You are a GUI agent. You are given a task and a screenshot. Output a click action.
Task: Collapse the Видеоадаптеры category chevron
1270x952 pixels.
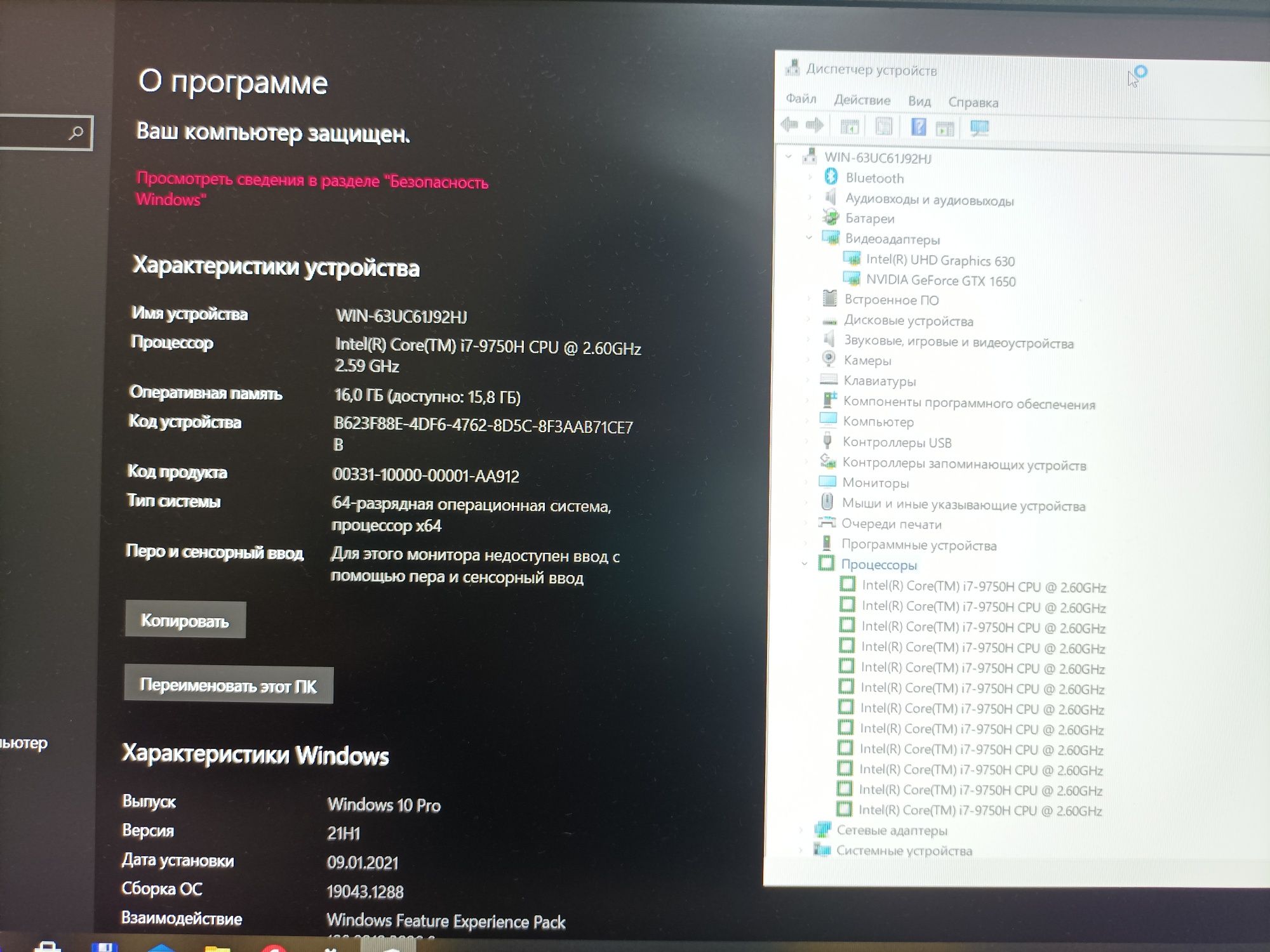coord(808,237)
